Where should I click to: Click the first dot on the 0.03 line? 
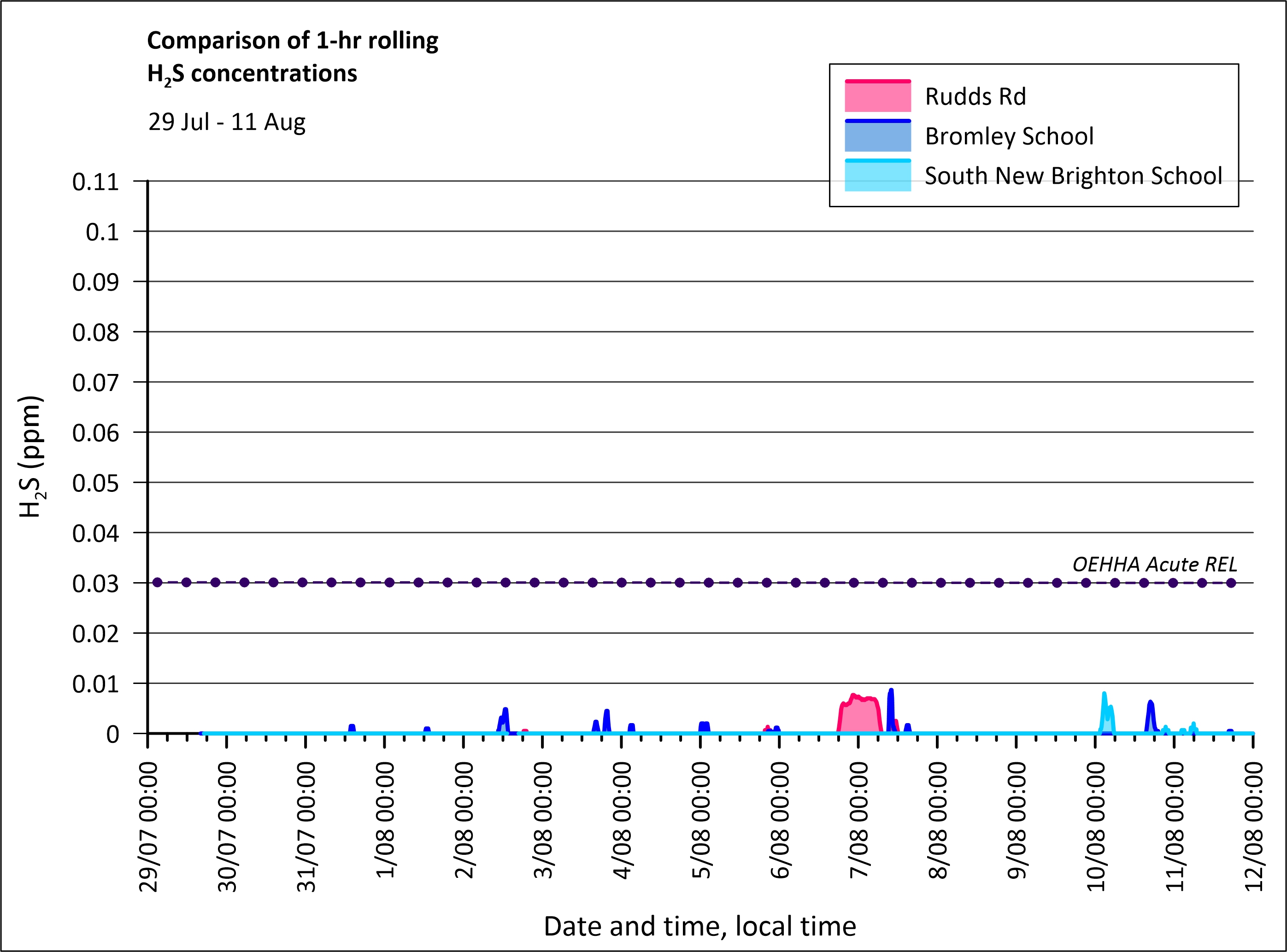[x=157, y=583]
